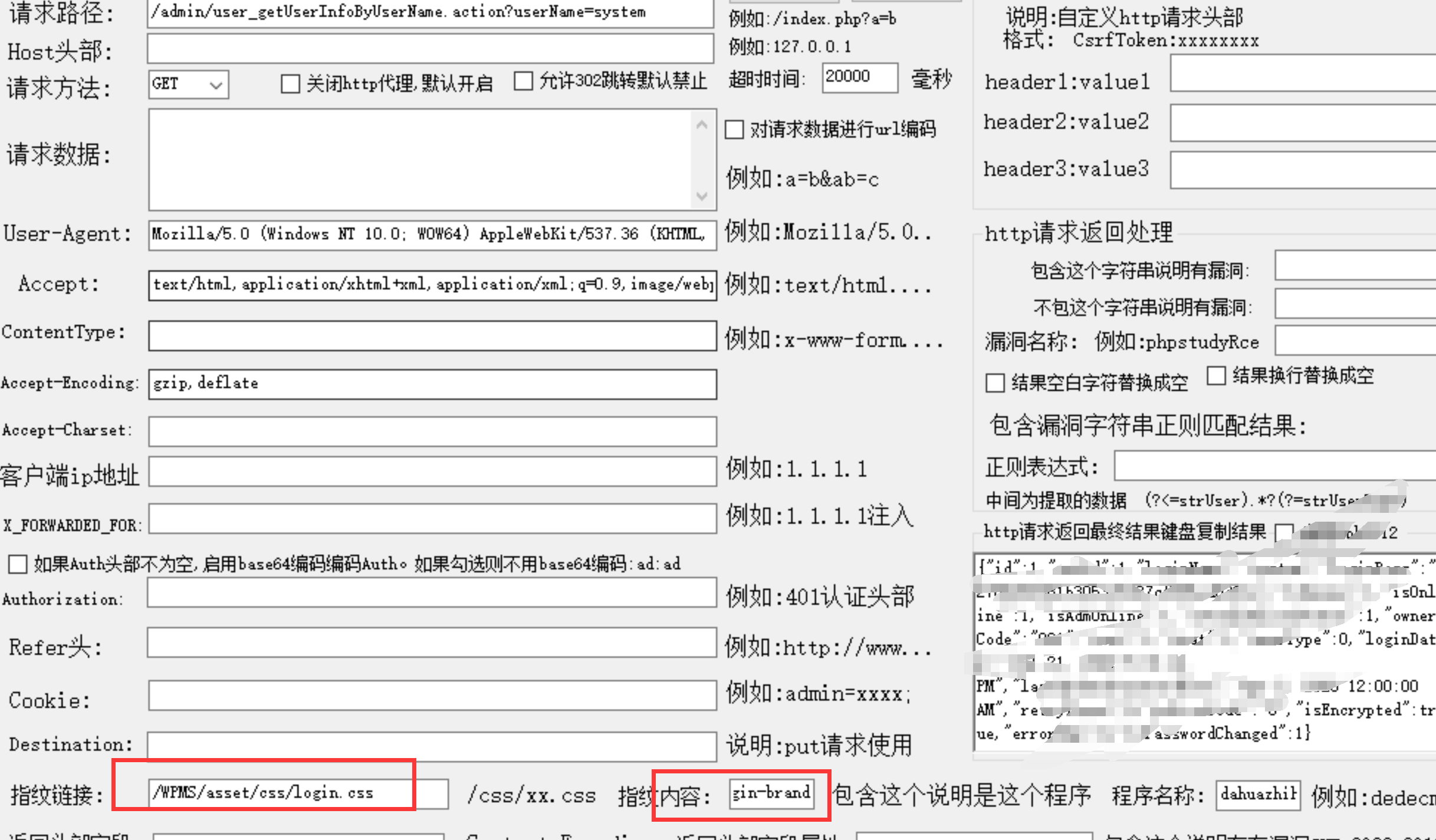Enable the 允许302跳转 checkbox

click(523, 81)
